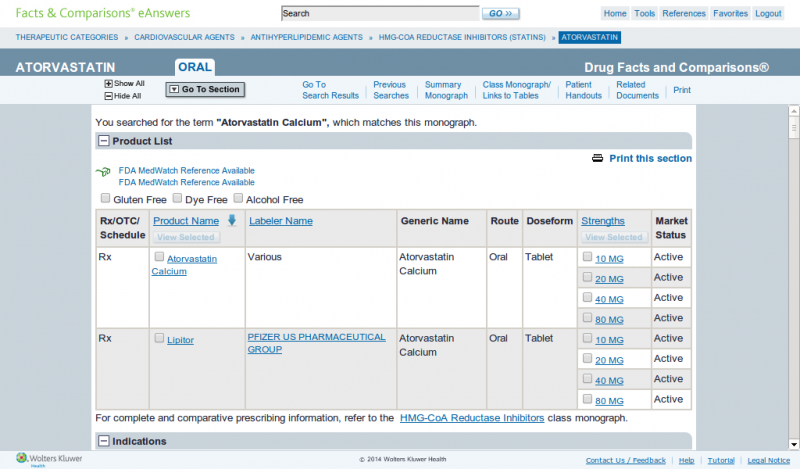This screenshot has height=469, width=800.
Task: Open first FDA MedWatch Reference Available link
Action: pos(186,170)
